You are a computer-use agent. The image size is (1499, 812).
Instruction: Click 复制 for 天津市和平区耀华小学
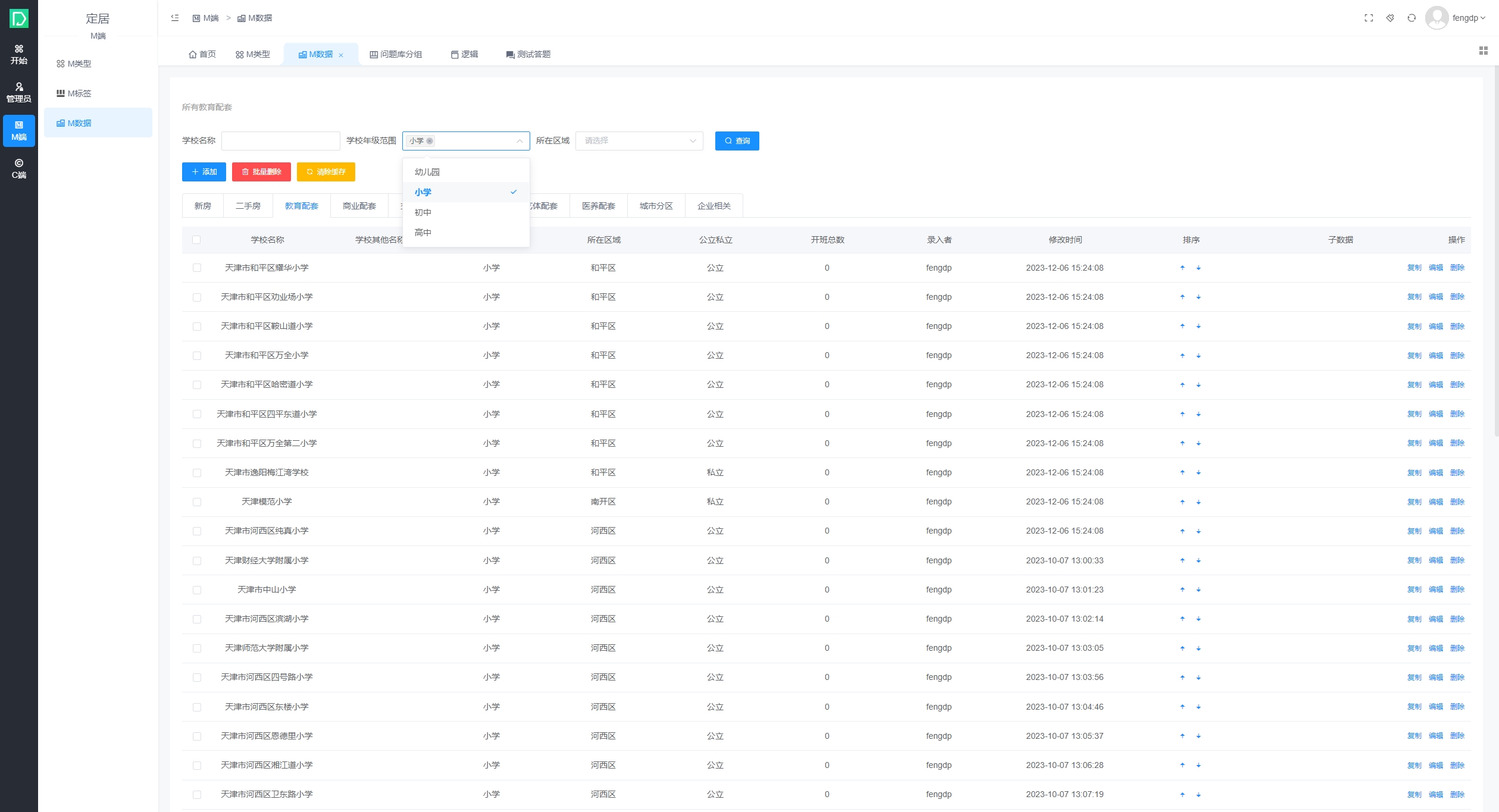click(1414, 268)
